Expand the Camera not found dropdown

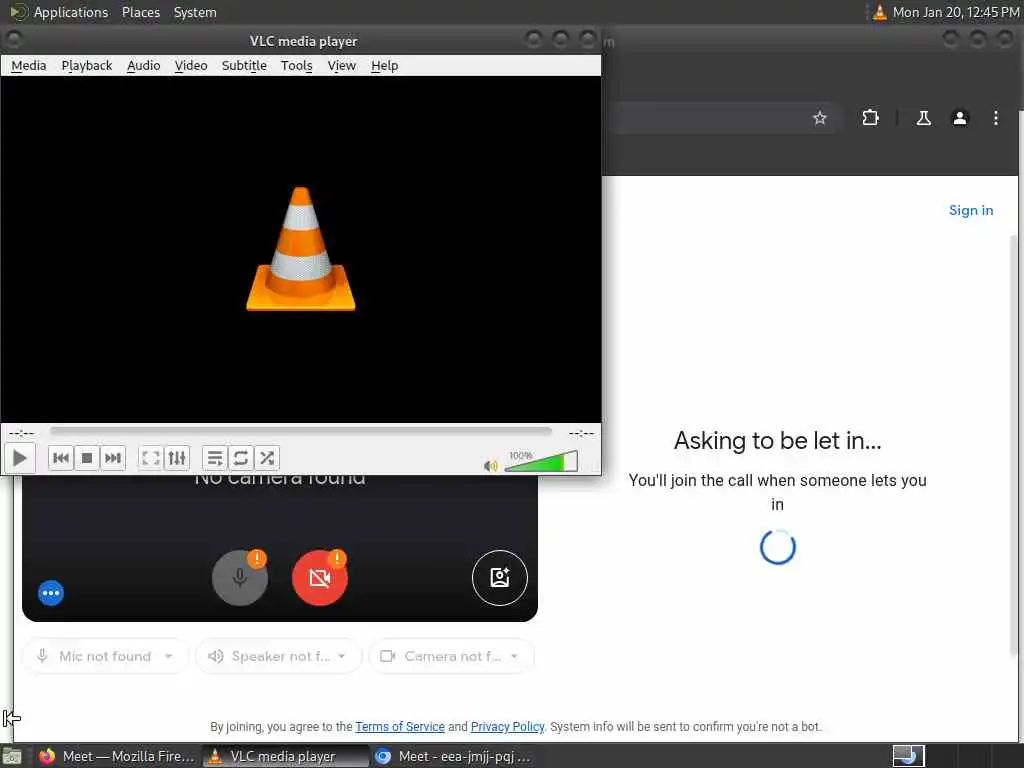(451, 656)
